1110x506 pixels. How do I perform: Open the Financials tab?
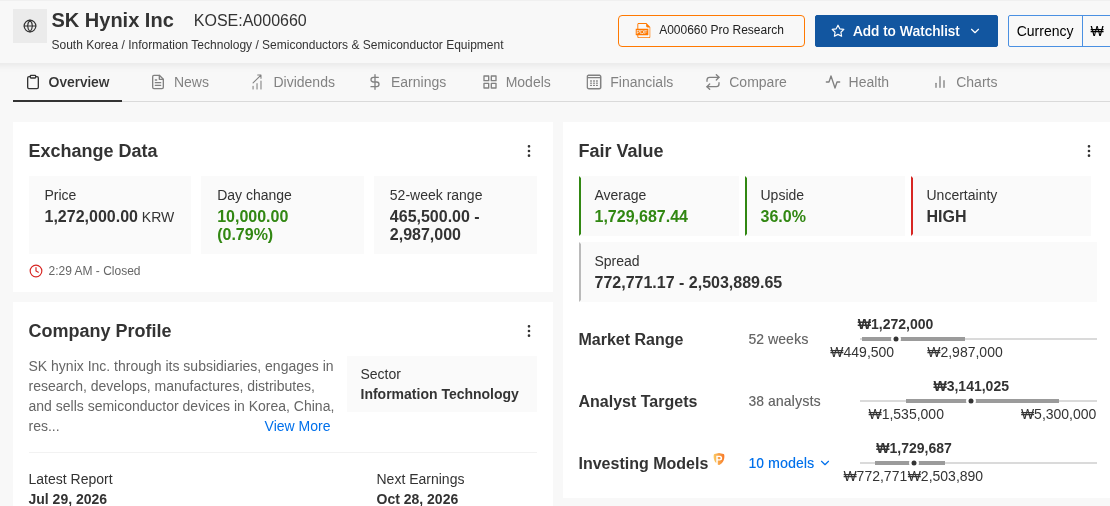tap(629, 82)
